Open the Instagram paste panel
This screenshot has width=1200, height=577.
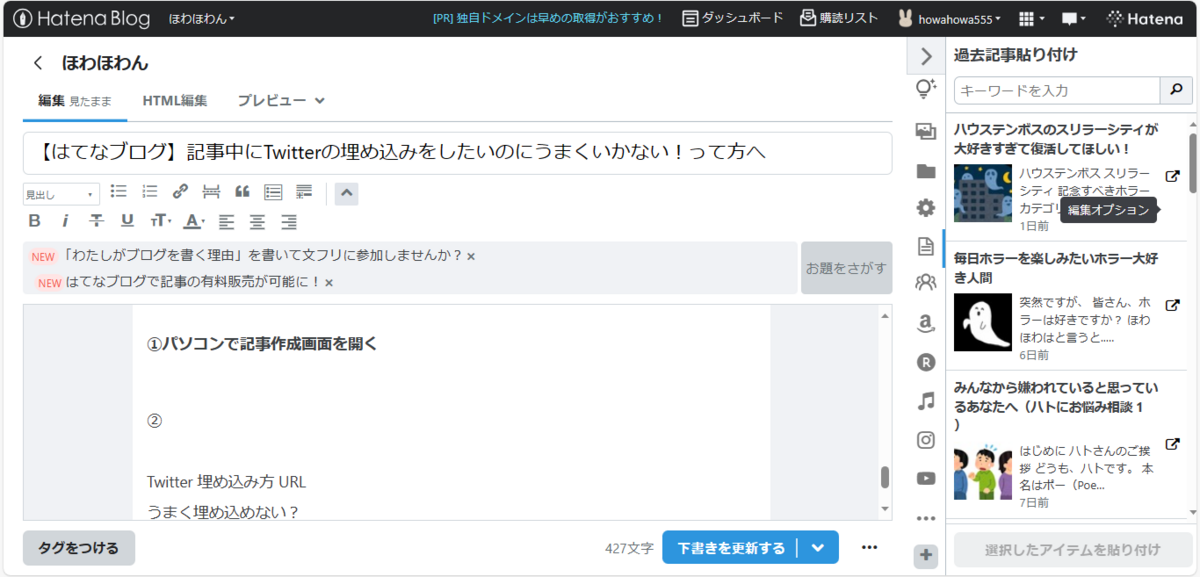click(926, 440)
